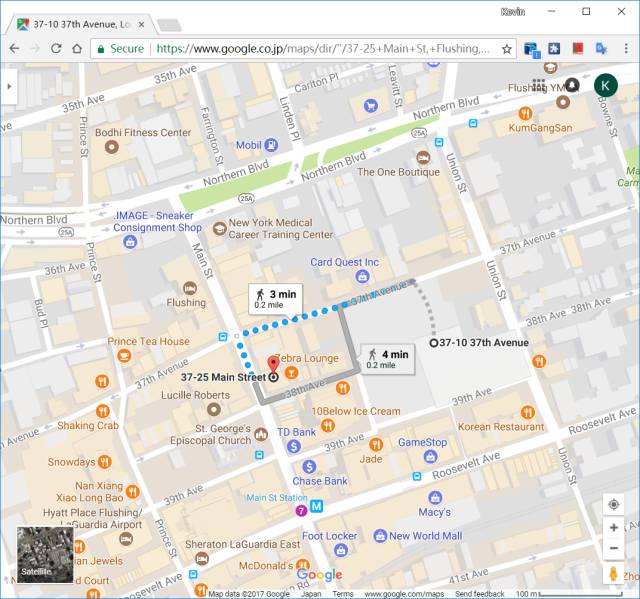
Task: Go back to previous page
Action: coord(15,49)
